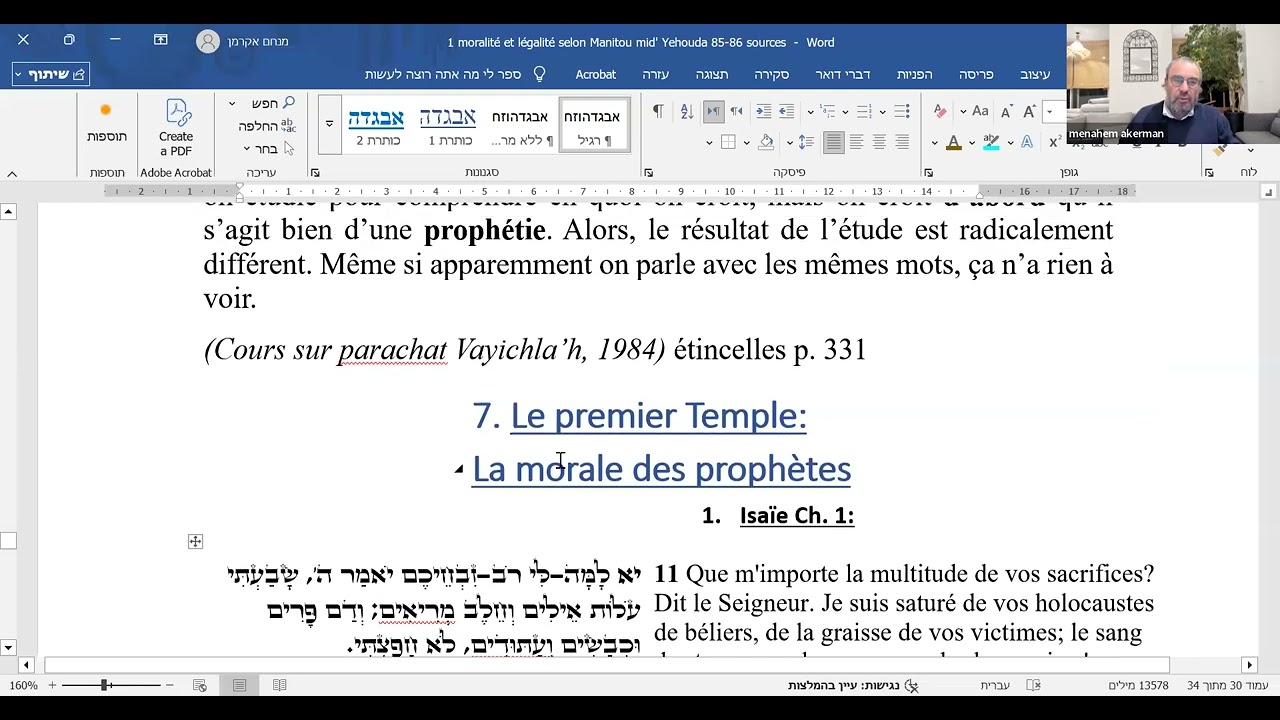This screenshot has width=1280, height=720.
Task: Apply the כותרת 2 heading style
Action: [376, 126]
